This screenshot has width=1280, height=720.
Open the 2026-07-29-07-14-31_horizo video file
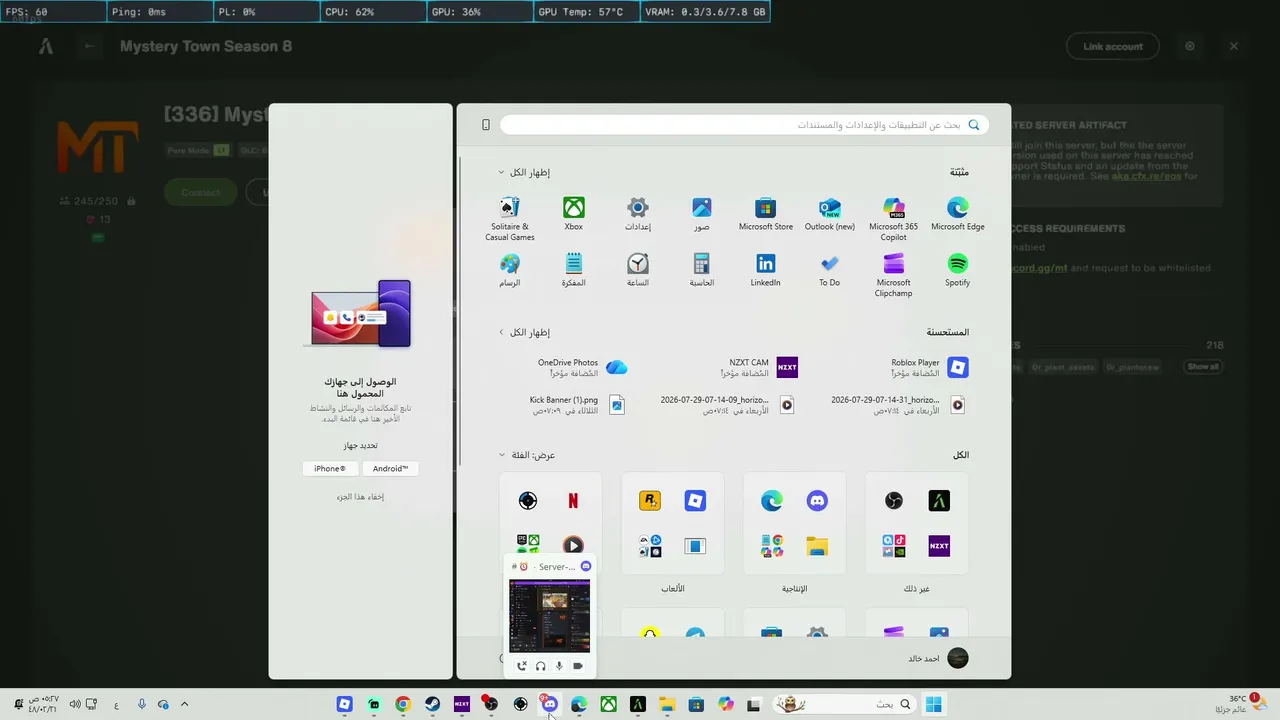coord(900,405)
